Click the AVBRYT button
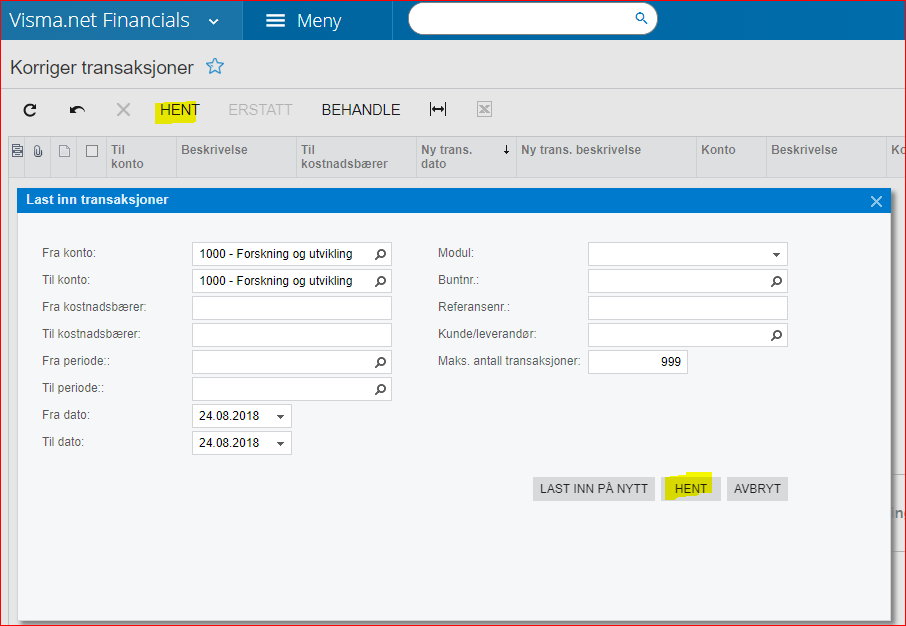Screen dimensions: 906x626 757,488
